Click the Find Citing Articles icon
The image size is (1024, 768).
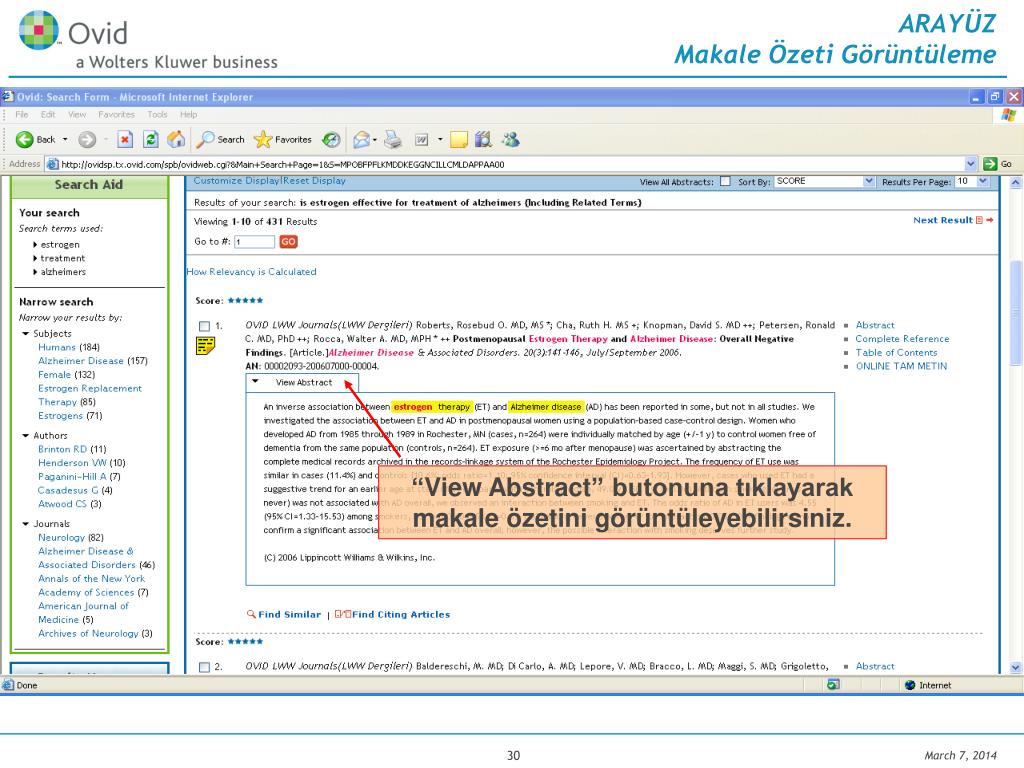pyautogui.click(x=343, y=614)
